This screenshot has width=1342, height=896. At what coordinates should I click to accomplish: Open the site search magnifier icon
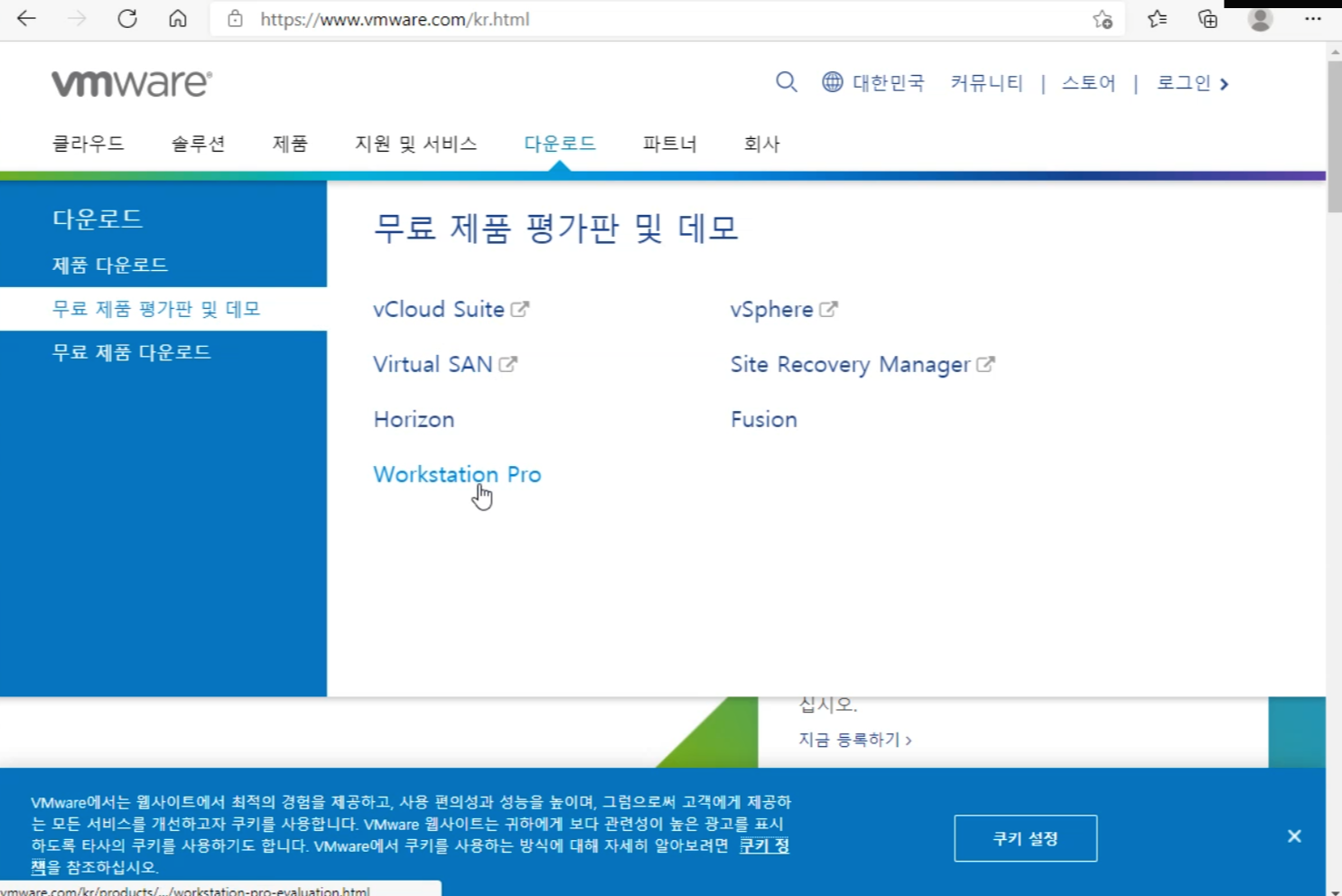pyautogui.click(x=787, y=82)
